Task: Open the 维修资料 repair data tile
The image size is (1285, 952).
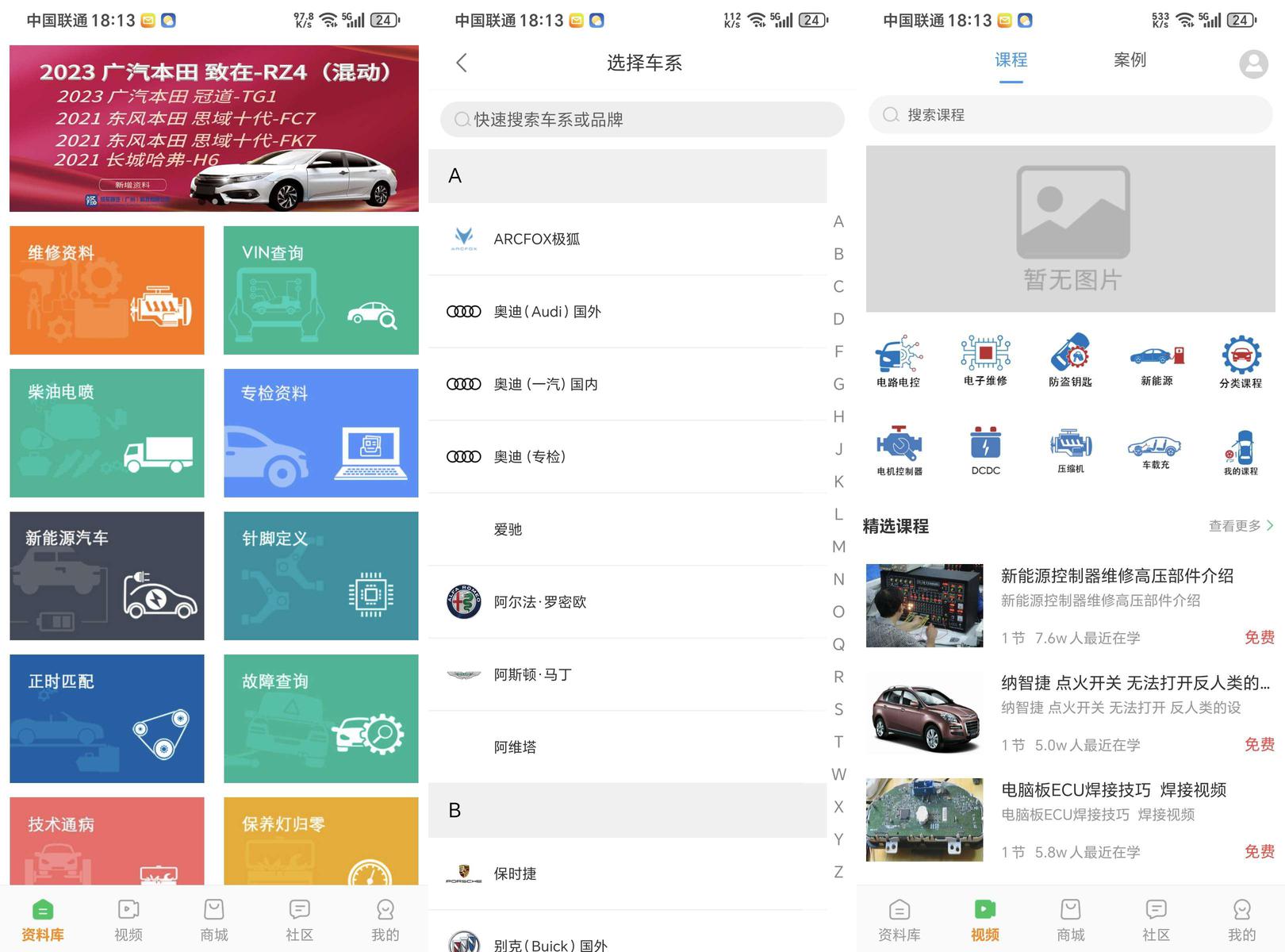Action: 107,290
